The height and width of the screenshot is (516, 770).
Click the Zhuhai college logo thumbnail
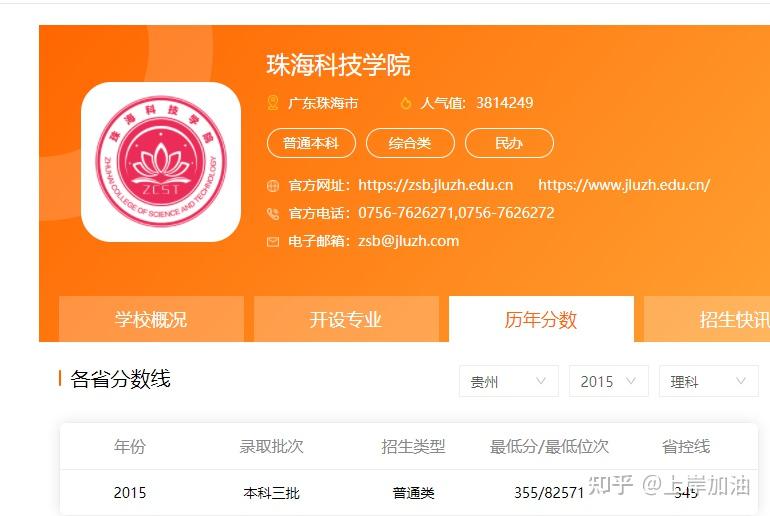click(x=161, y=162)
